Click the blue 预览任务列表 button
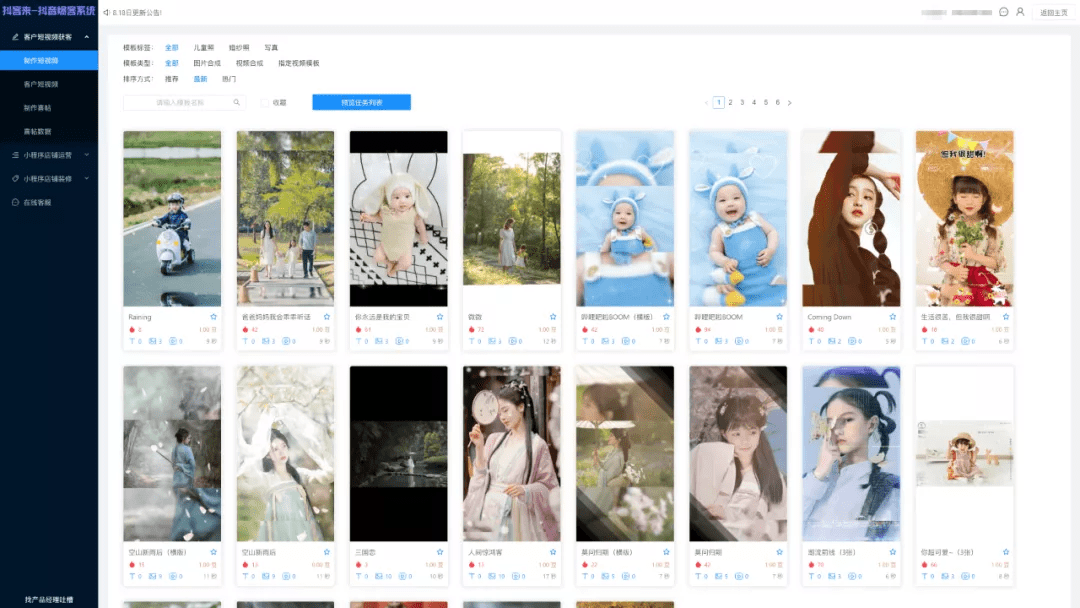1080x608 pixels. pos(361,102)
